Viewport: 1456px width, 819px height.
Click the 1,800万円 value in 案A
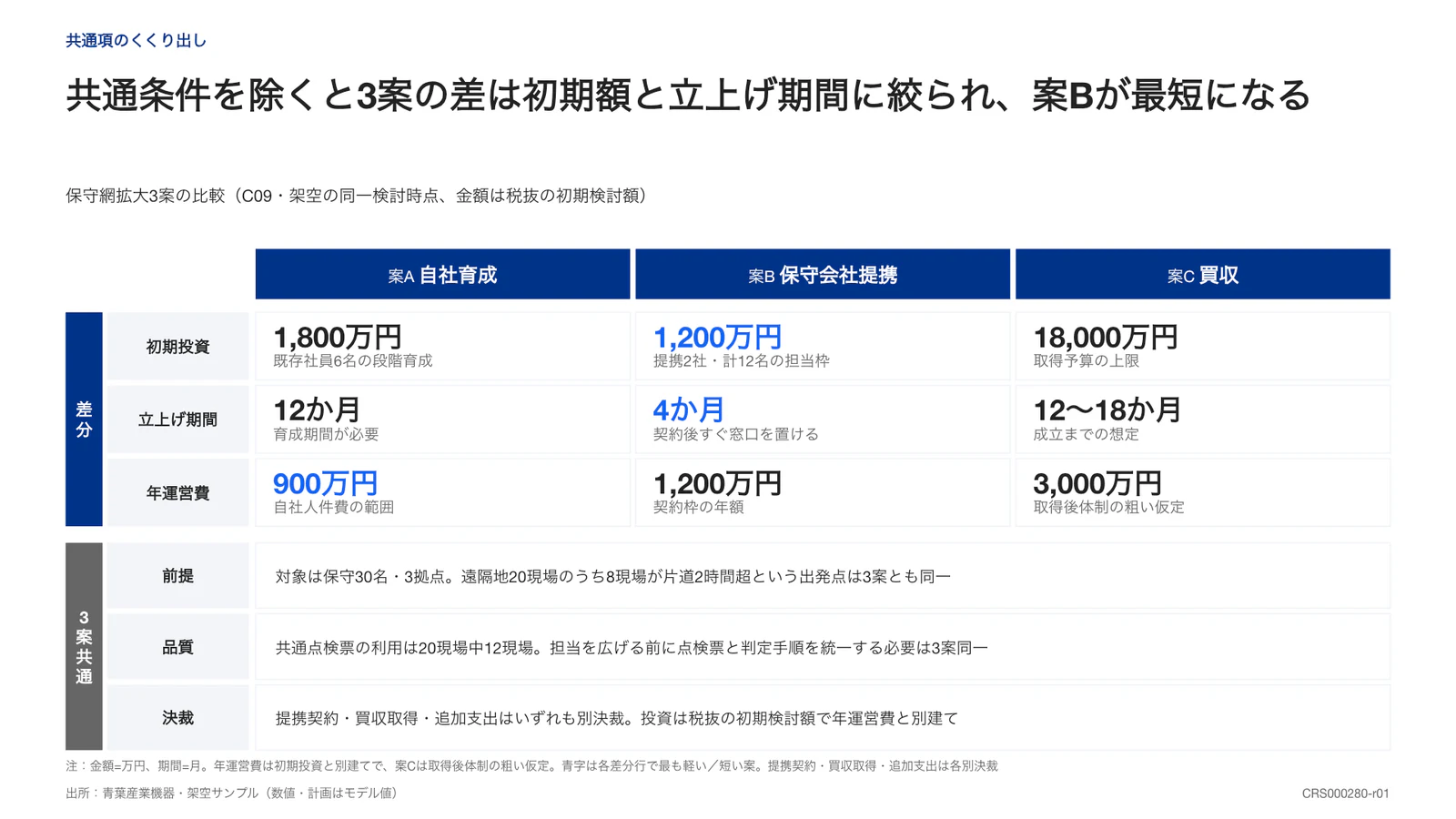pos(338,338)
